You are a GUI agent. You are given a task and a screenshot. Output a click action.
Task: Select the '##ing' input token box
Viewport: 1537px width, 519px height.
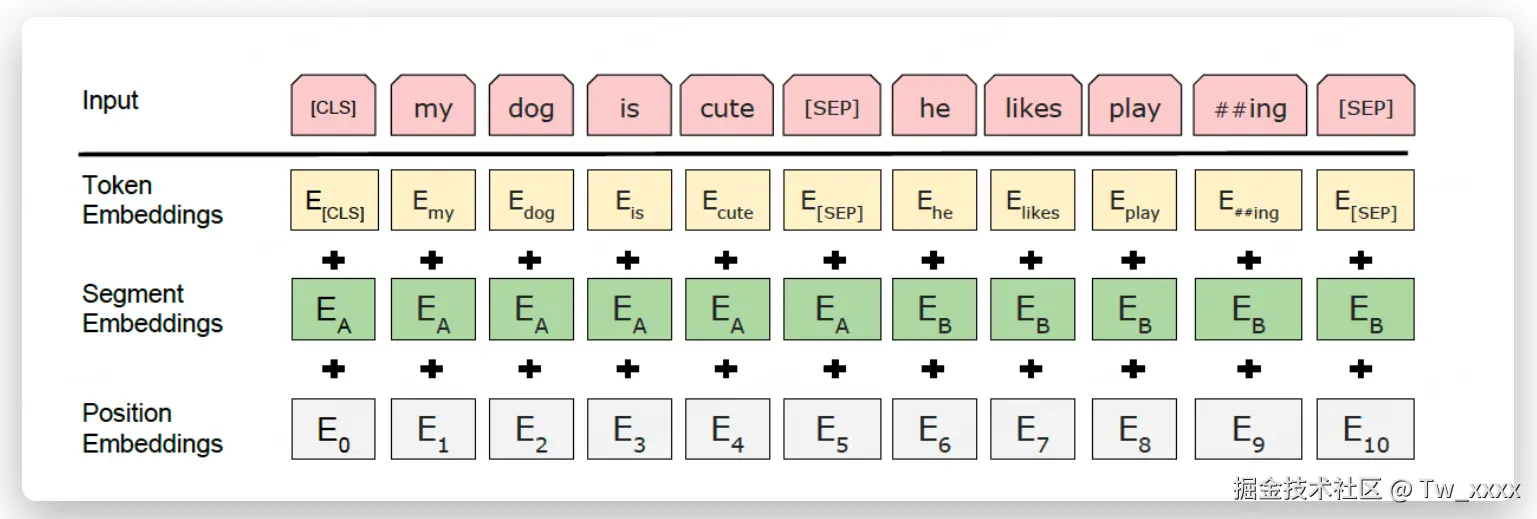1249,106
